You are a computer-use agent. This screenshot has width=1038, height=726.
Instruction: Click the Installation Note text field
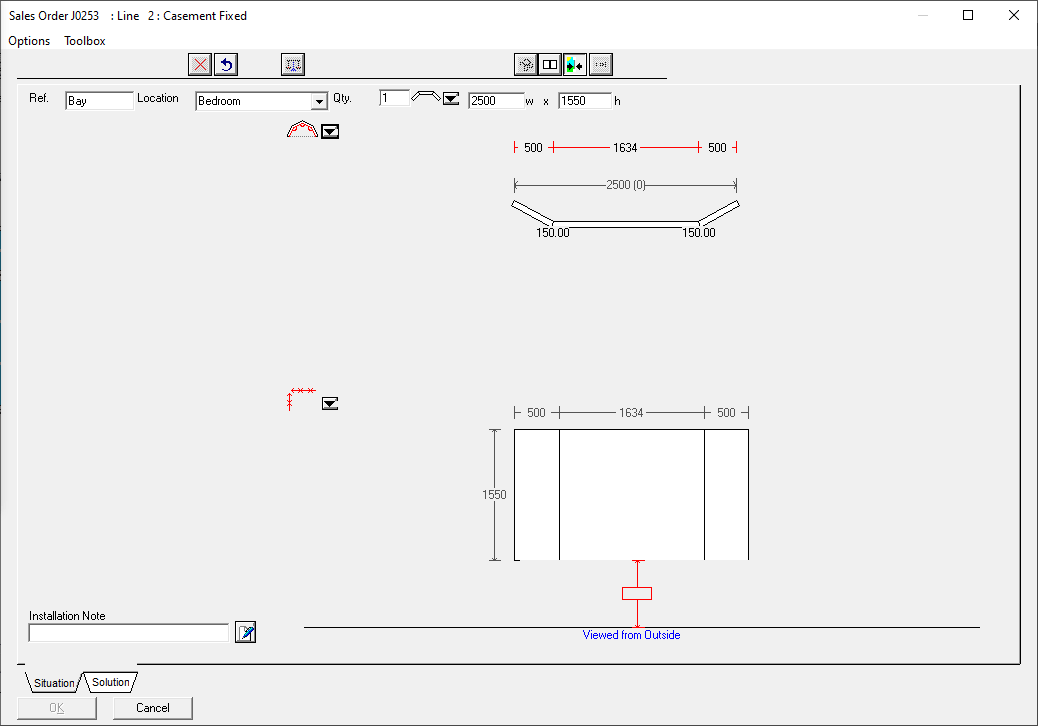pyautogui.click(x=129, y=633)
